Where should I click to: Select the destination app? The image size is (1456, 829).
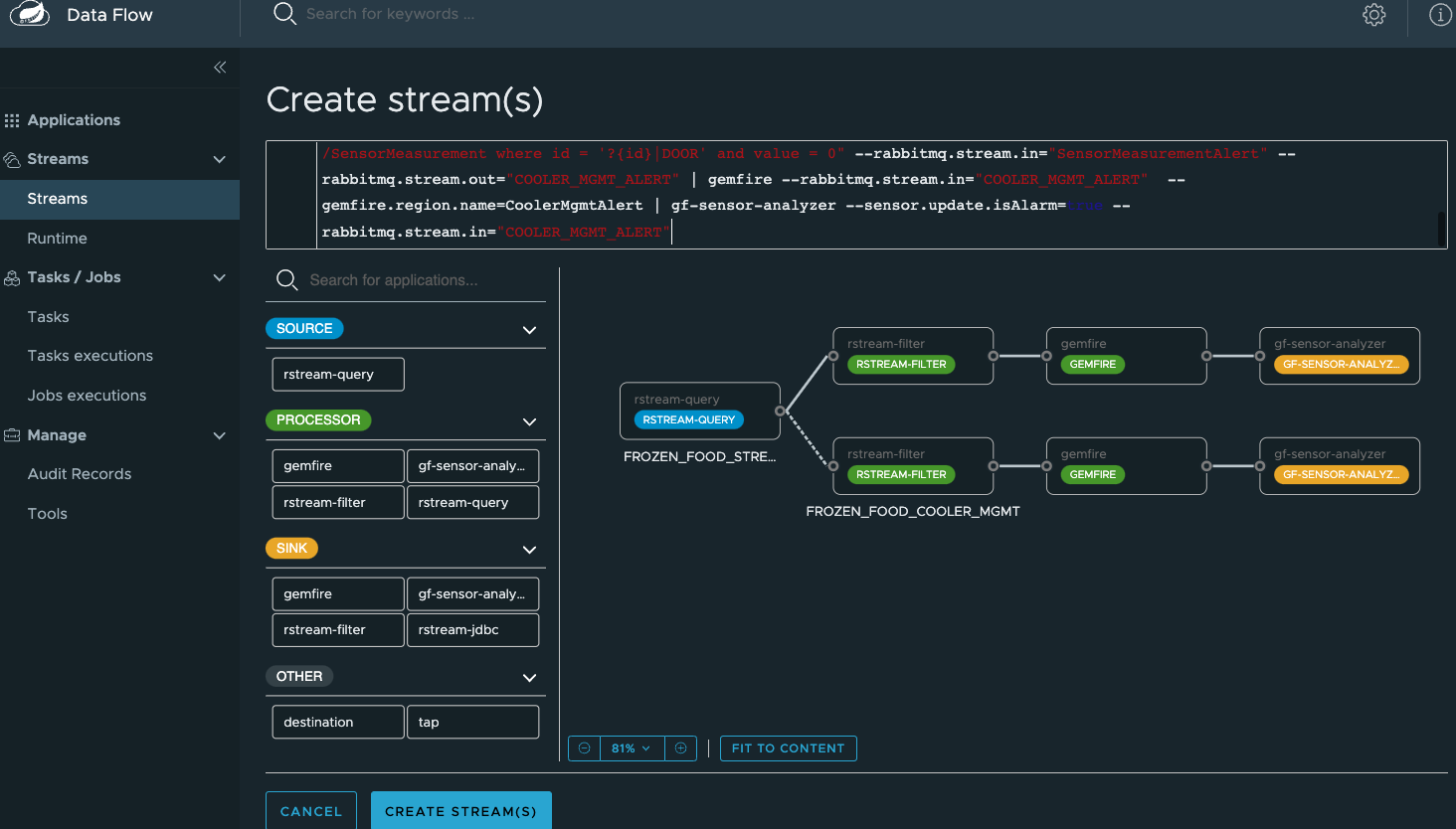[x=338, y=722]
